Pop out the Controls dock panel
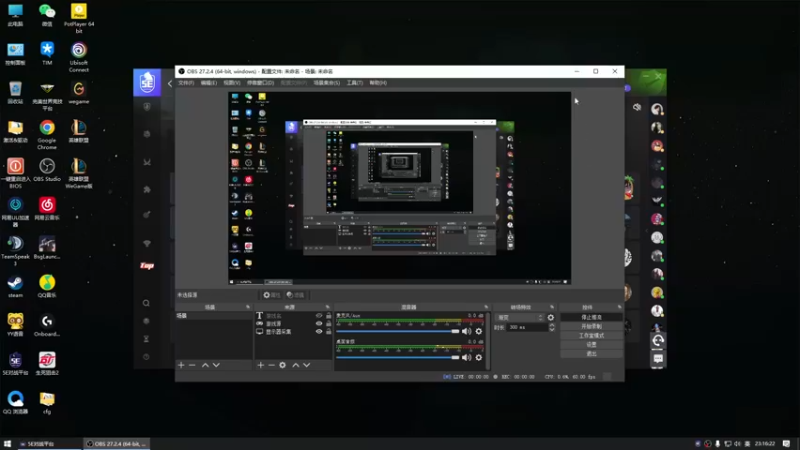The width and height of the screenshot is (800, 450). click(x=619, y=307)
